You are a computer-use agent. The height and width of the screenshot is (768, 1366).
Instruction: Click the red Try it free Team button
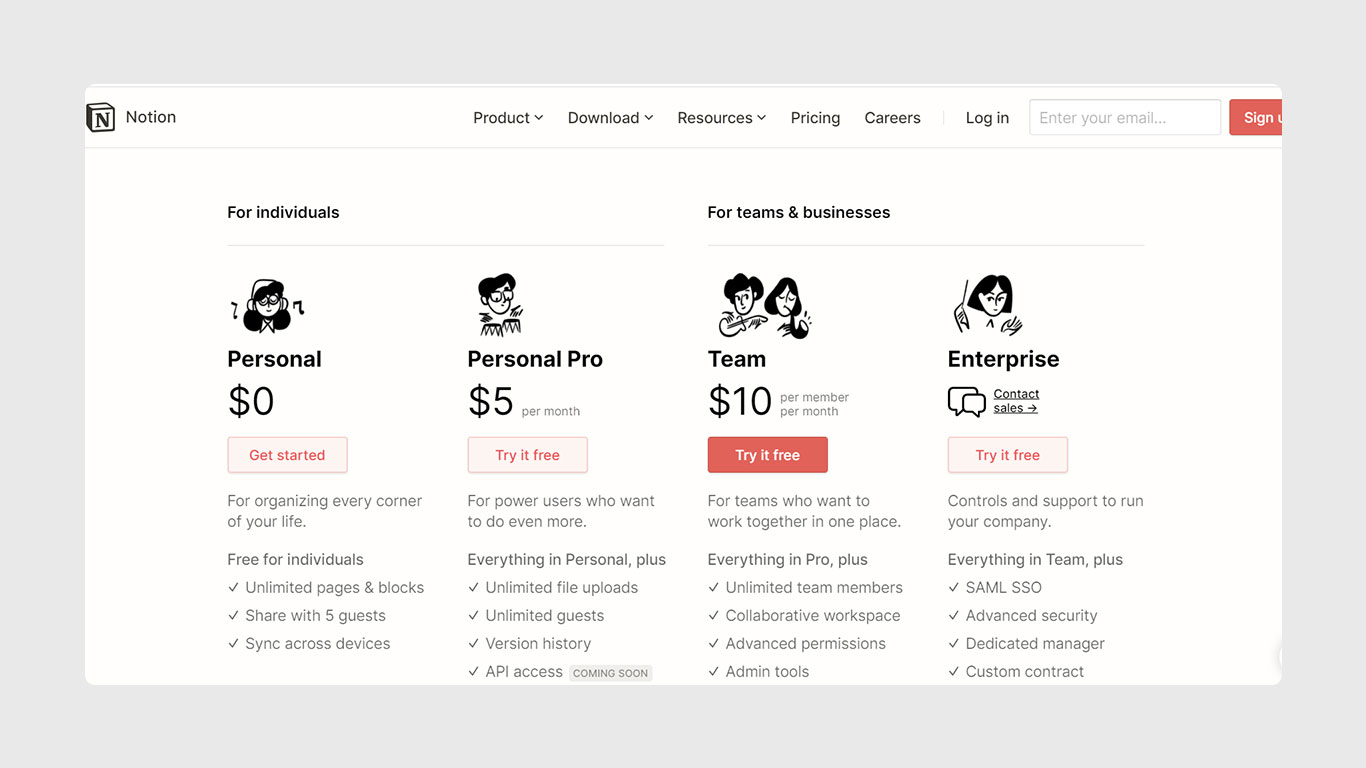click(767, 455)
